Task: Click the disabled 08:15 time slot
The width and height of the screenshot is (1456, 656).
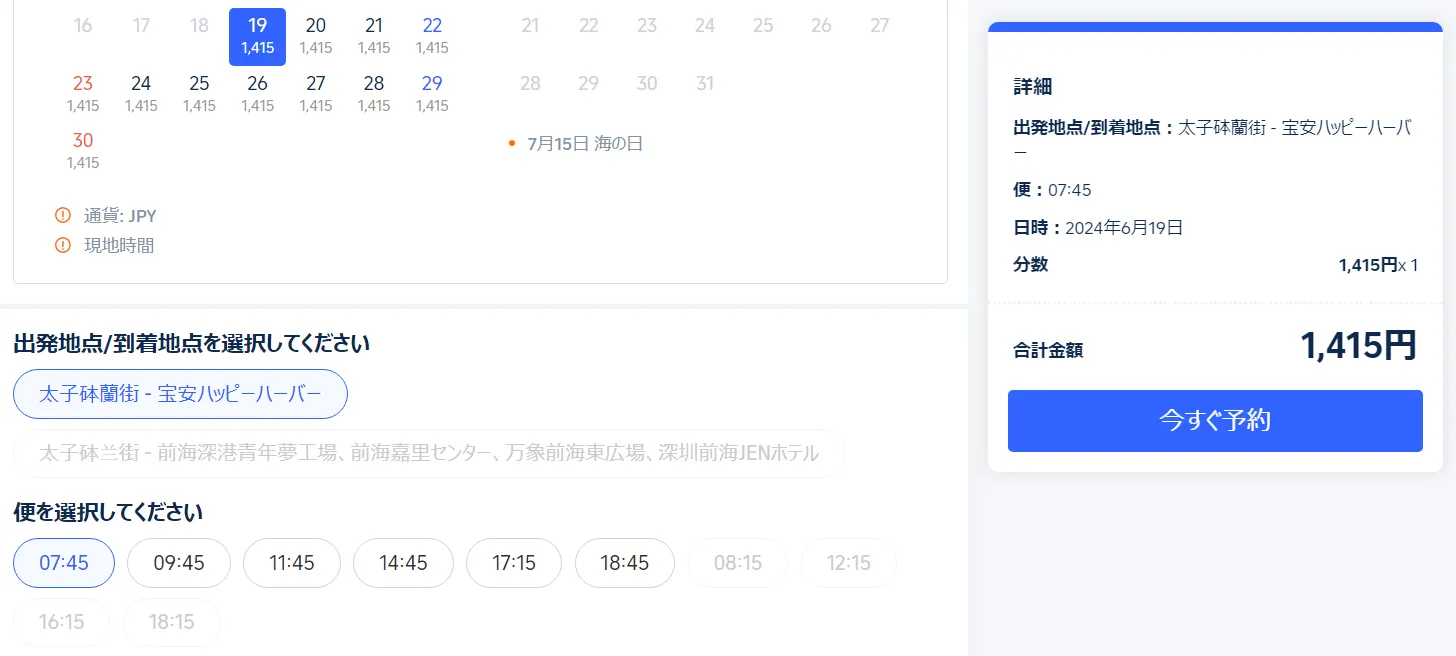Action: 738,563
